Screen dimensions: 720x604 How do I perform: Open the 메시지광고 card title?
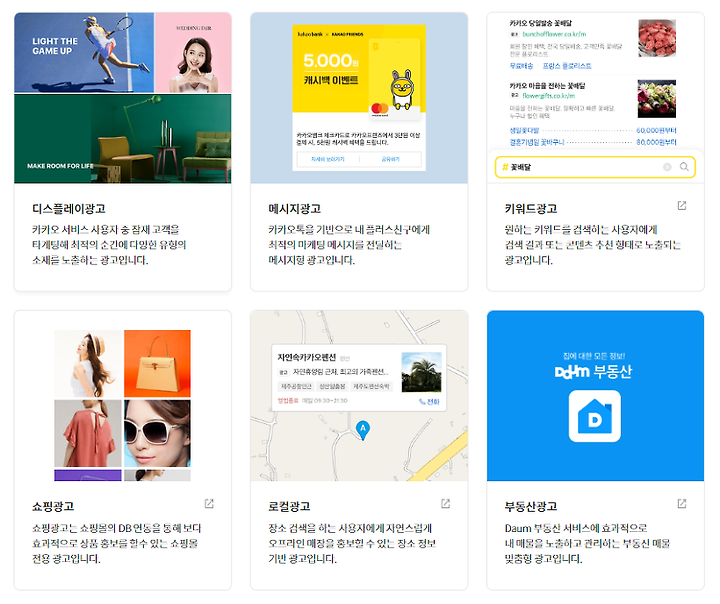[x=294, y=209]
